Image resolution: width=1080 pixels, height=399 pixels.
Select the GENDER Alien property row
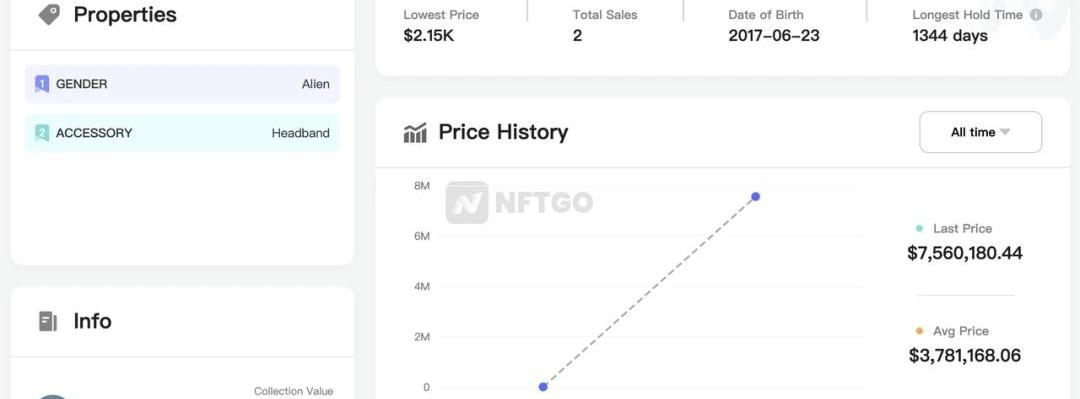183,84
